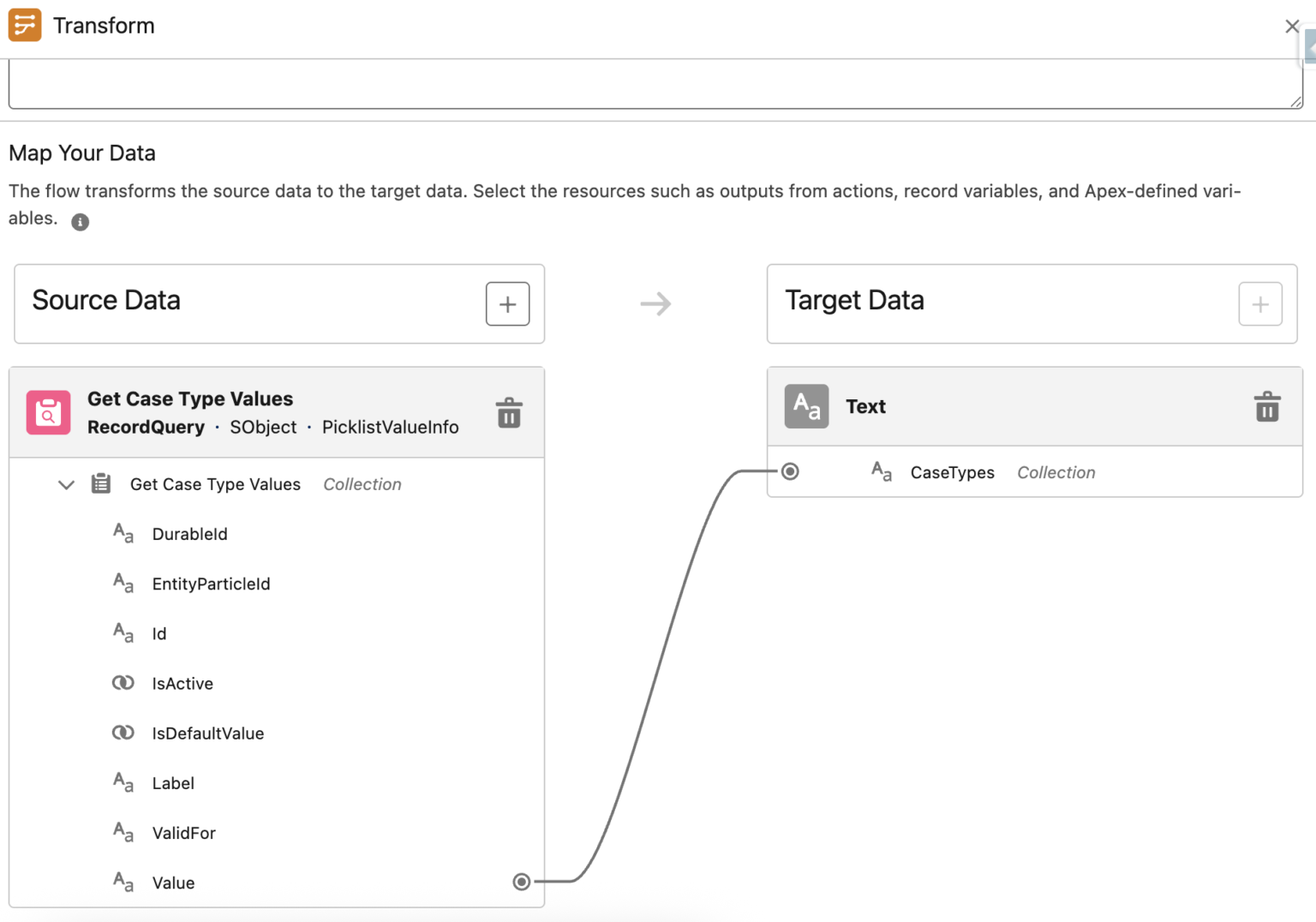Image resolution: width=1316 pixels, height=922 pixels.
Task: Click the boolean type icon next to IsActive
Action: pos(123,682)
